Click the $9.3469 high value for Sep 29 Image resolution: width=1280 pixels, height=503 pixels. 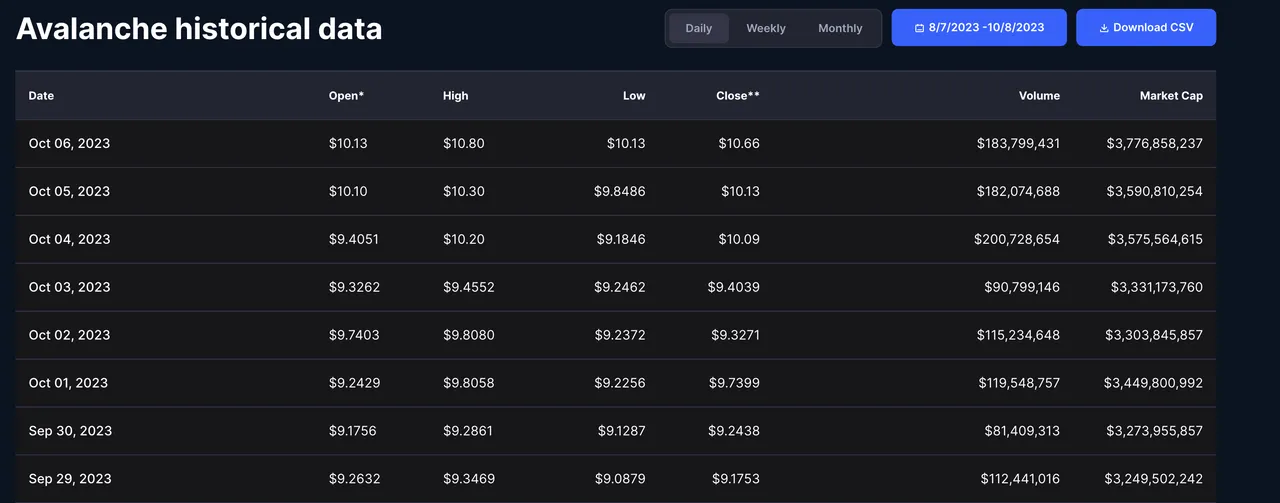pyautogui.click(x=468, y=480)
